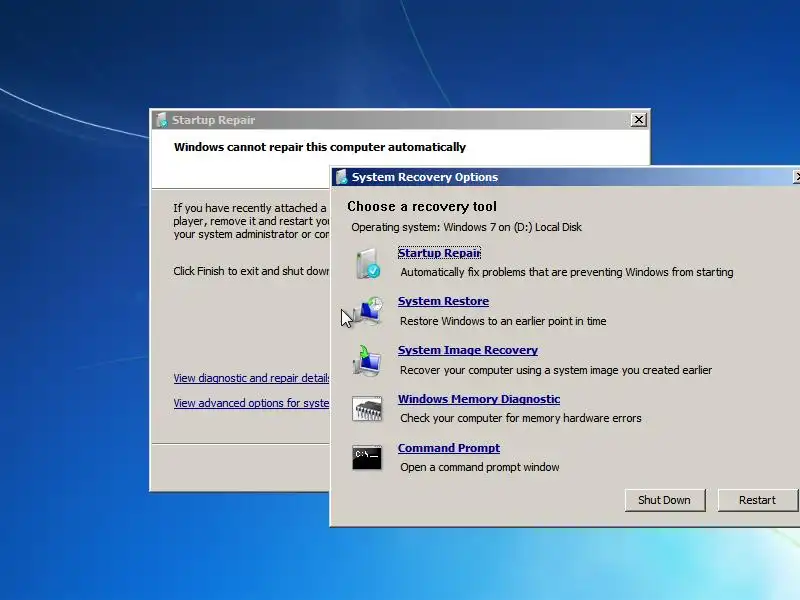Open the Startup Repair link

439,253
